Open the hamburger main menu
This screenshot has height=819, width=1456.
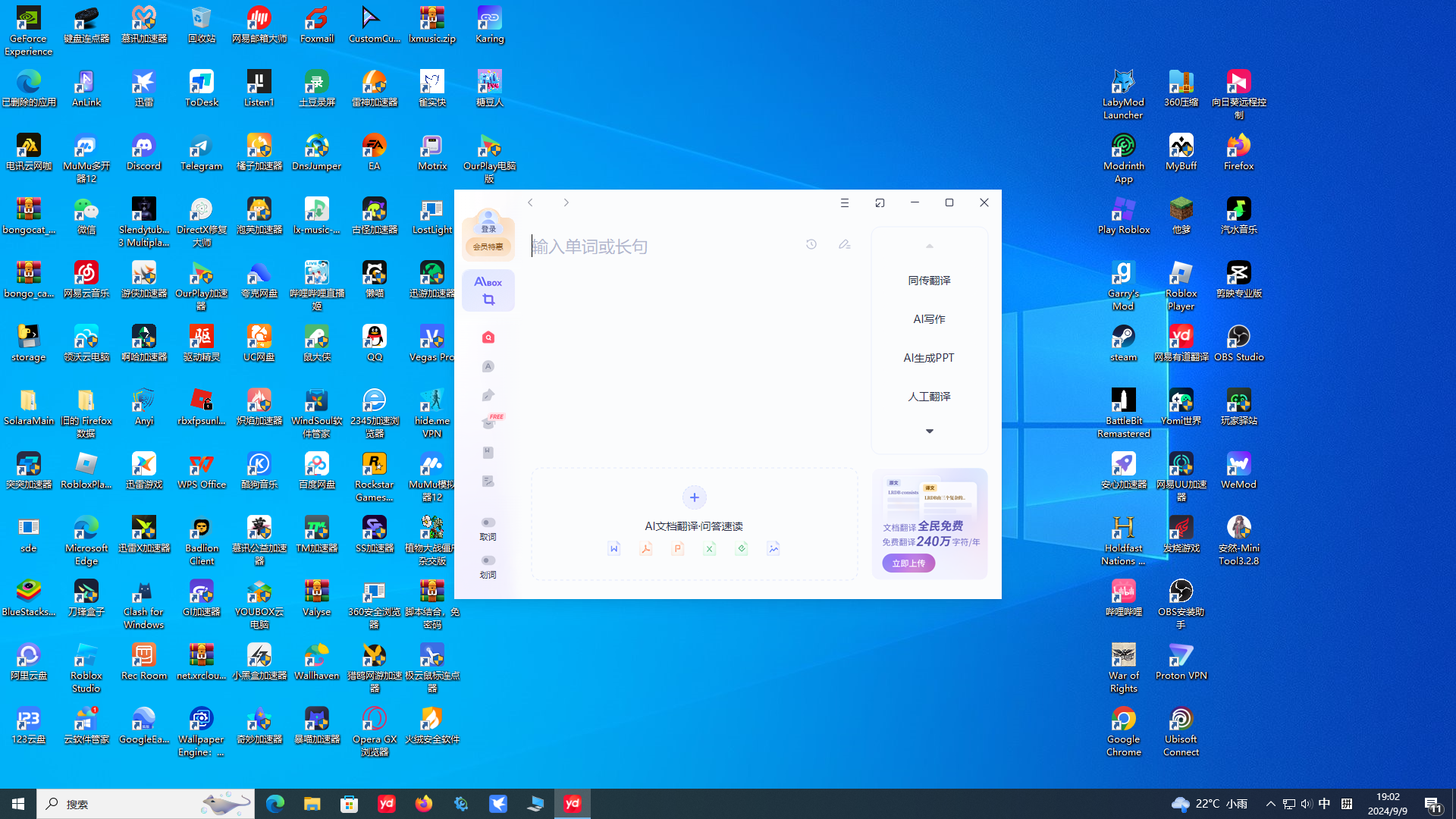[x=844, y=202]
